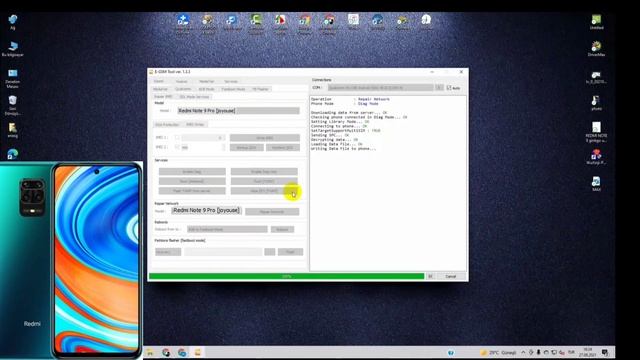This screenshot has height=360, width=640.
Task: Toggle the Auto checkbox in Connections
Action: 449,88
